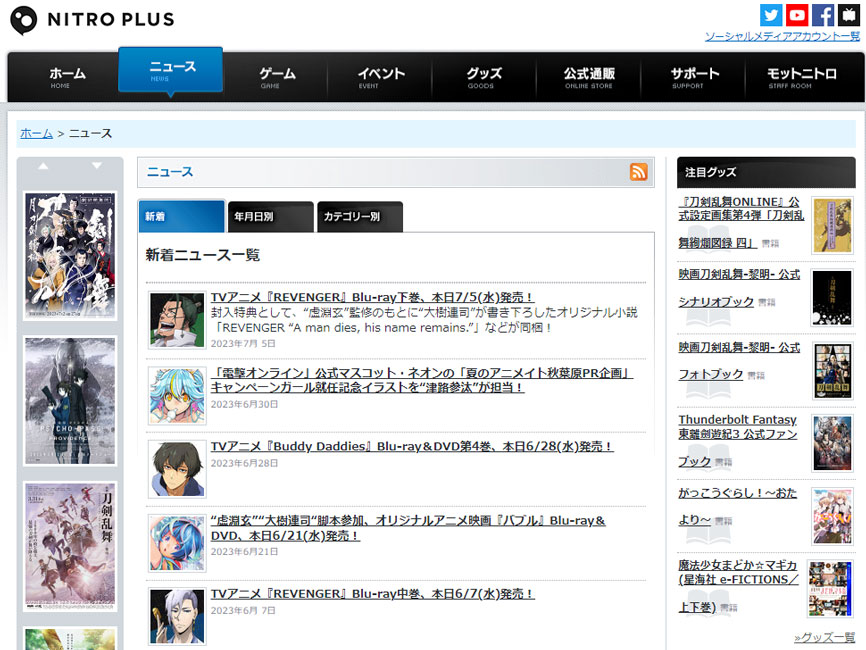
Task: Click ホーム breadcrumb link
Action: coord(36,133)
